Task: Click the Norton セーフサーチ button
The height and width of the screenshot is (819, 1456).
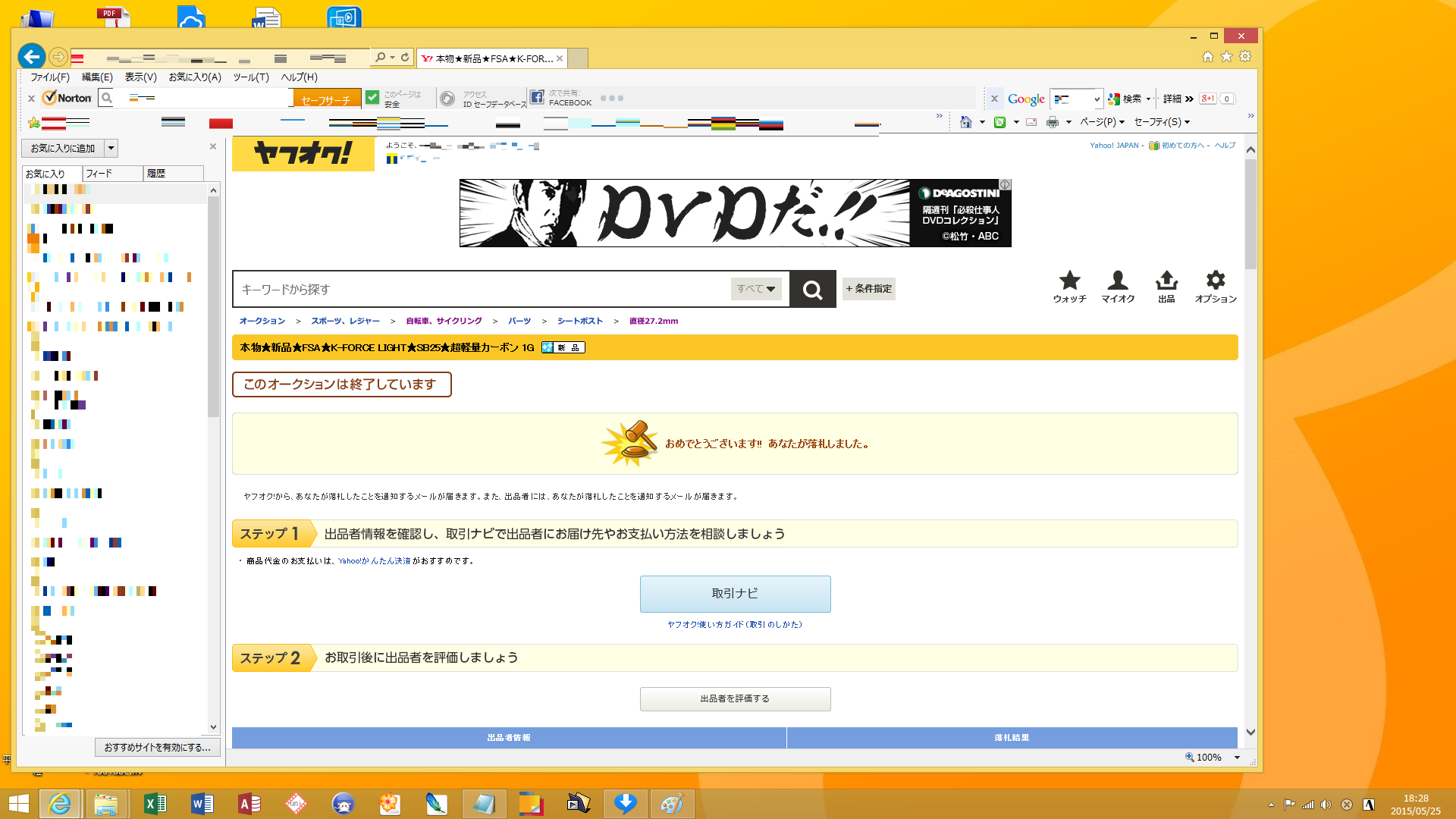Action: pos(326,99)
